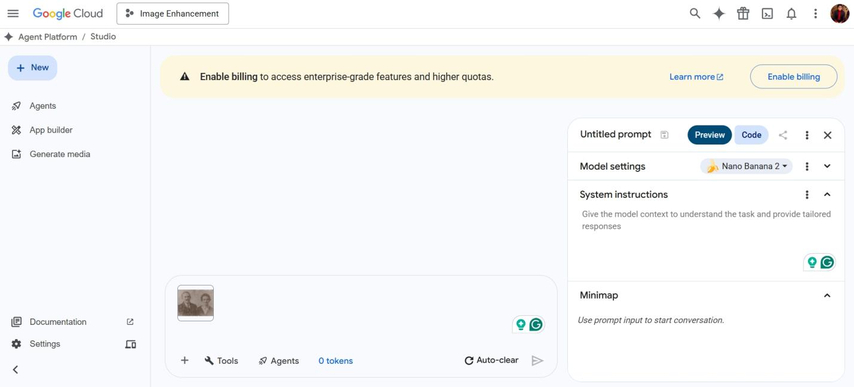The height and width of the screenshot is (387, 854).
Task: Click the devices icon next to Settings
Action: [x=130, y=344]
